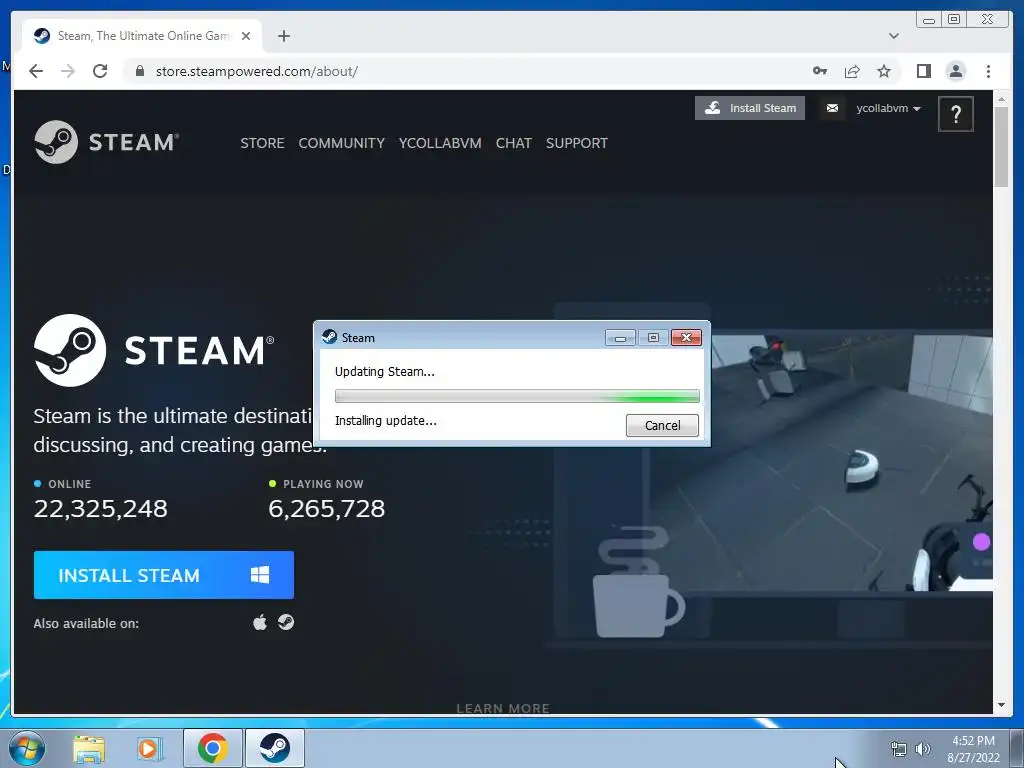
Task: Open SUPPORT menu item
Action: (577, 143)
